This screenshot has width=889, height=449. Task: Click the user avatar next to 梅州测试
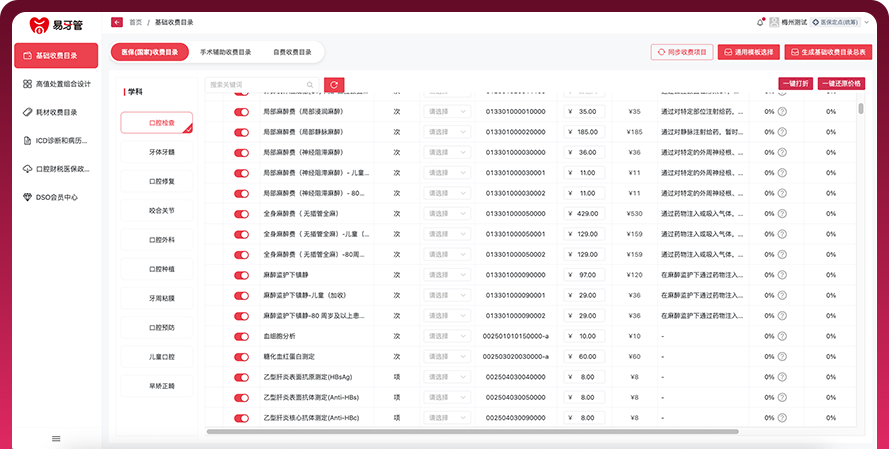[774, 22]
